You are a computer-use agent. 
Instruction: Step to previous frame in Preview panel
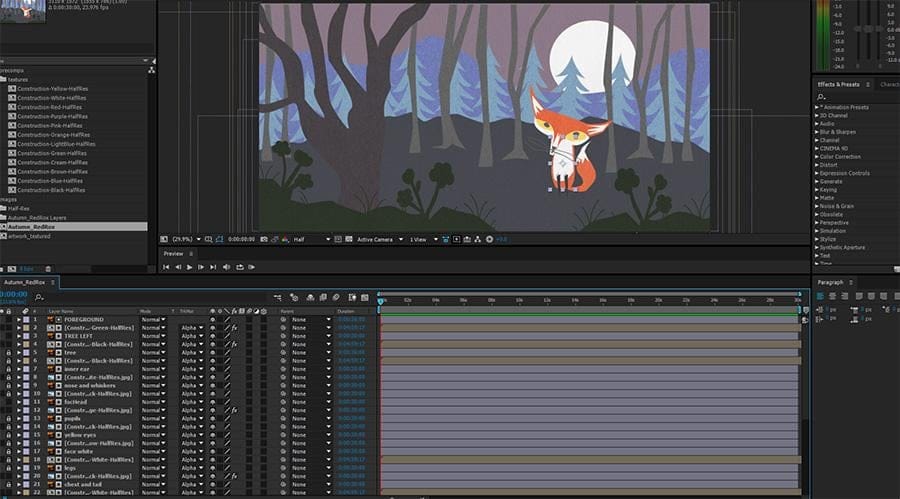pos(178,267)
